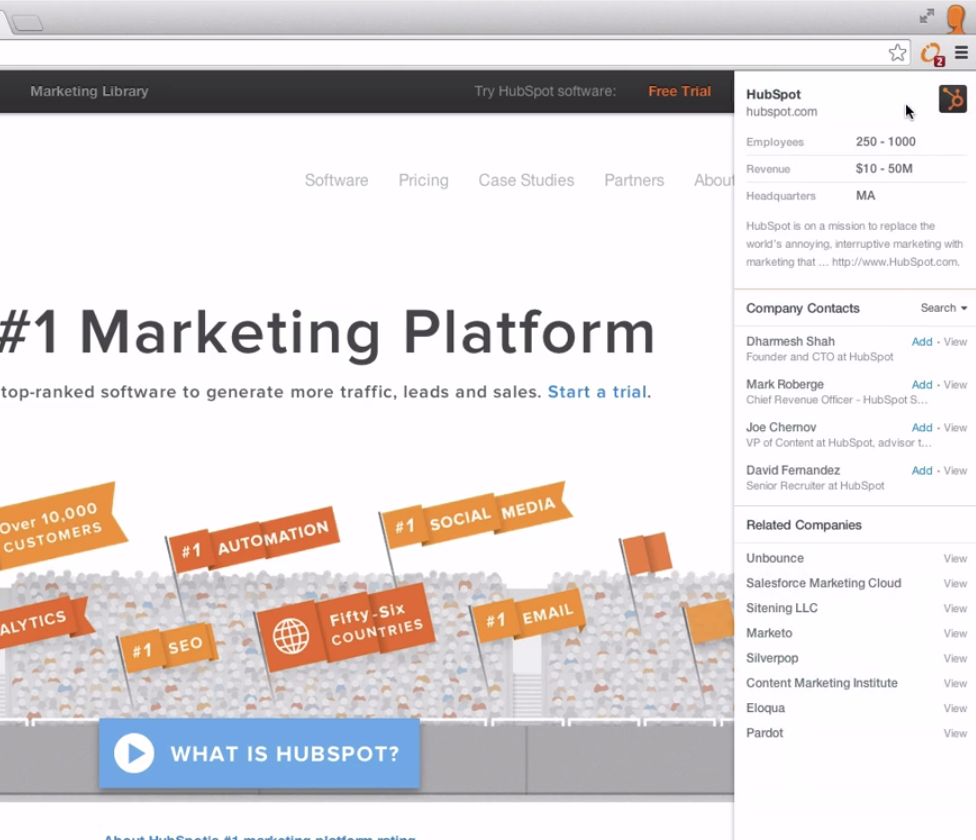
Task: Click the HubSpot sprocket logo in sidebar
Action: coord(952,99)
